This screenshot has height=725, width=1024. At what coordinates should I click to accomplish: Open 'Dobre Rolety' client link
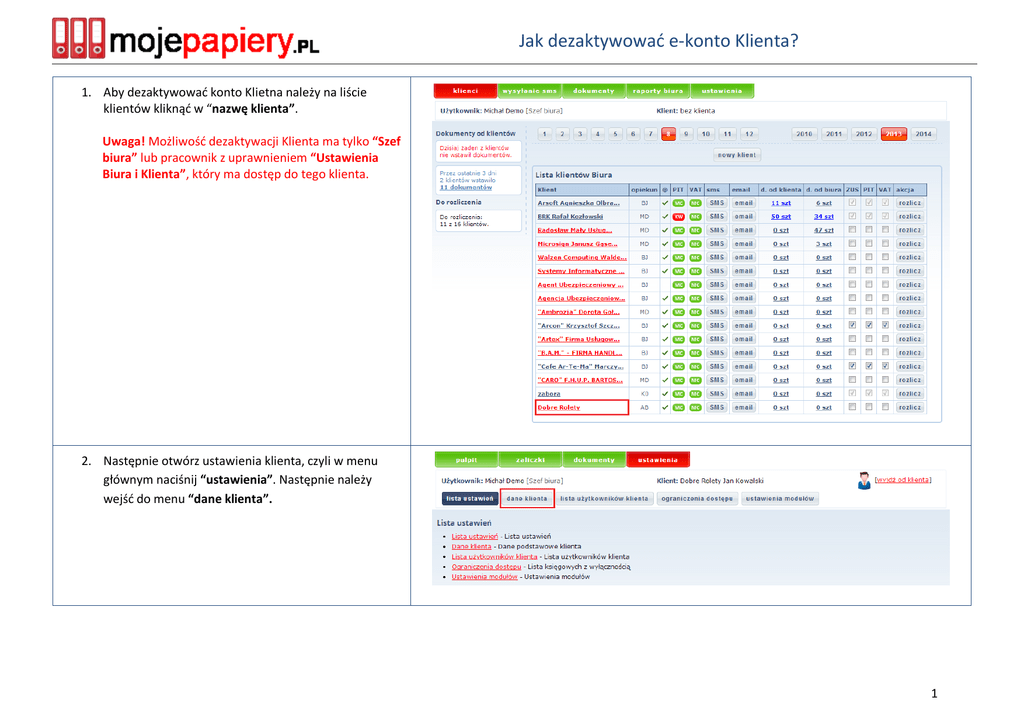(558, 407)
